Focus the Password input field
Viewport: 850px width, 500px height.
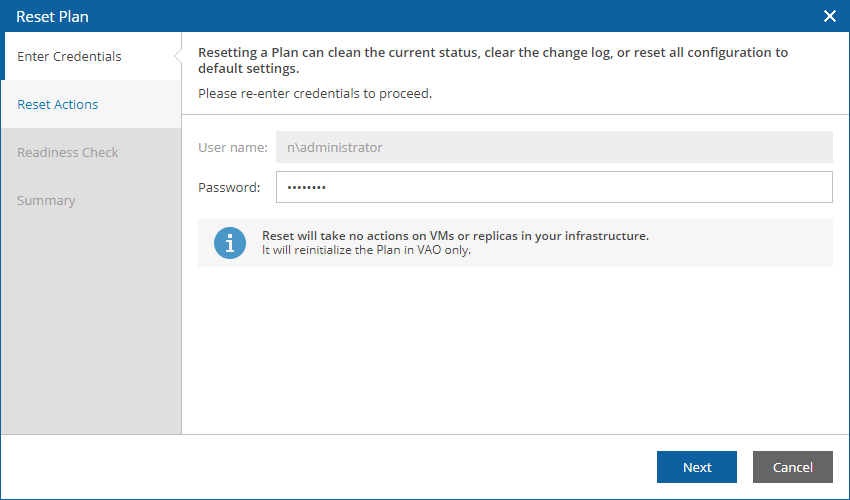554,187
